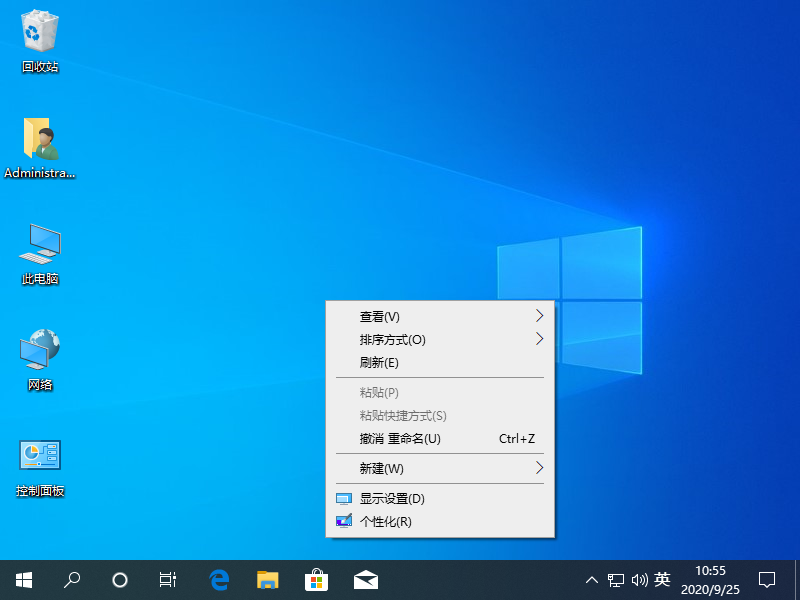Open the Windows Start menu
The height and width of the screenshot is (600, 800).
tap(24, 579)
